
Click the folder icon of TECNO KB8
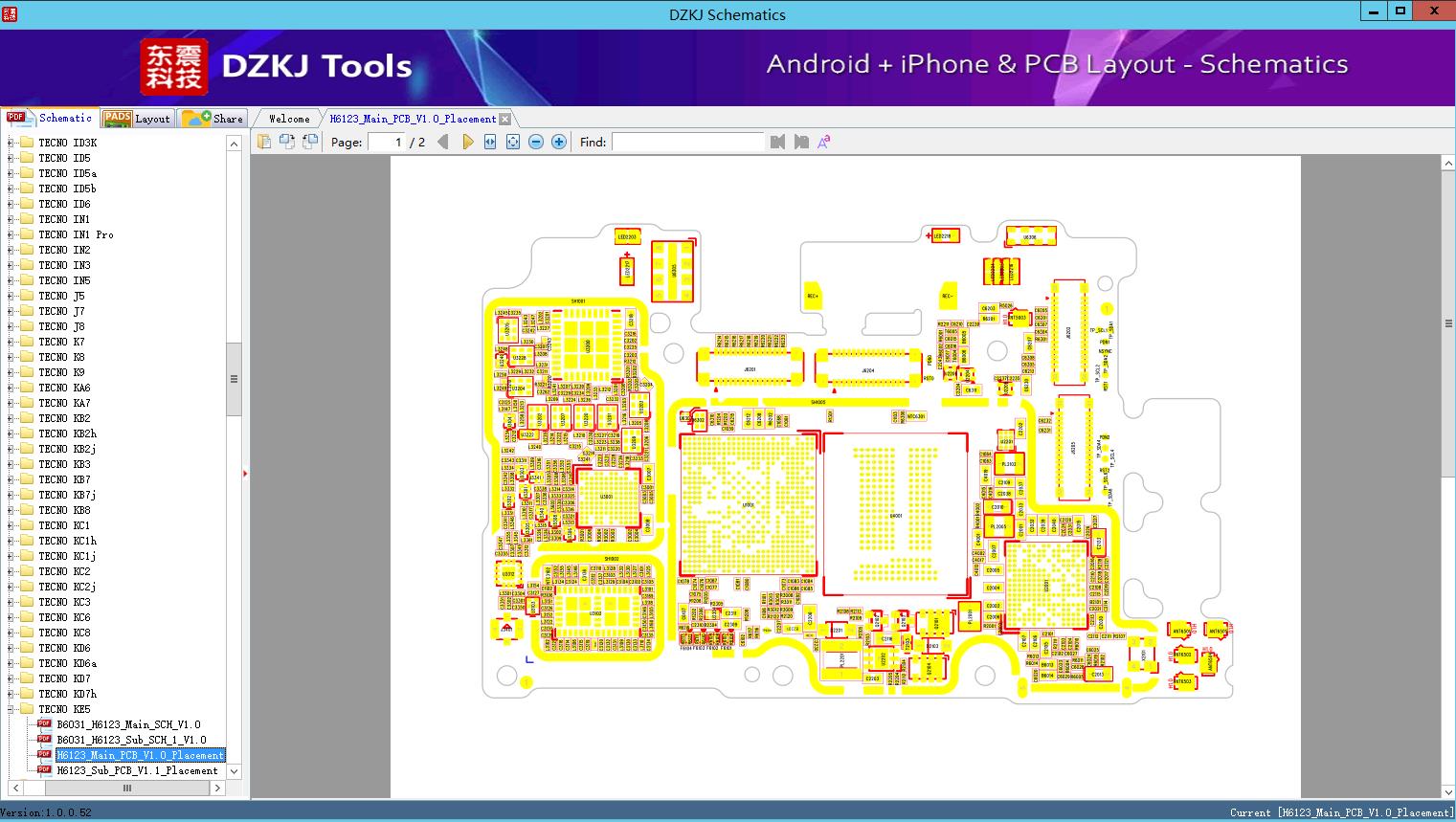coord(27,510)
